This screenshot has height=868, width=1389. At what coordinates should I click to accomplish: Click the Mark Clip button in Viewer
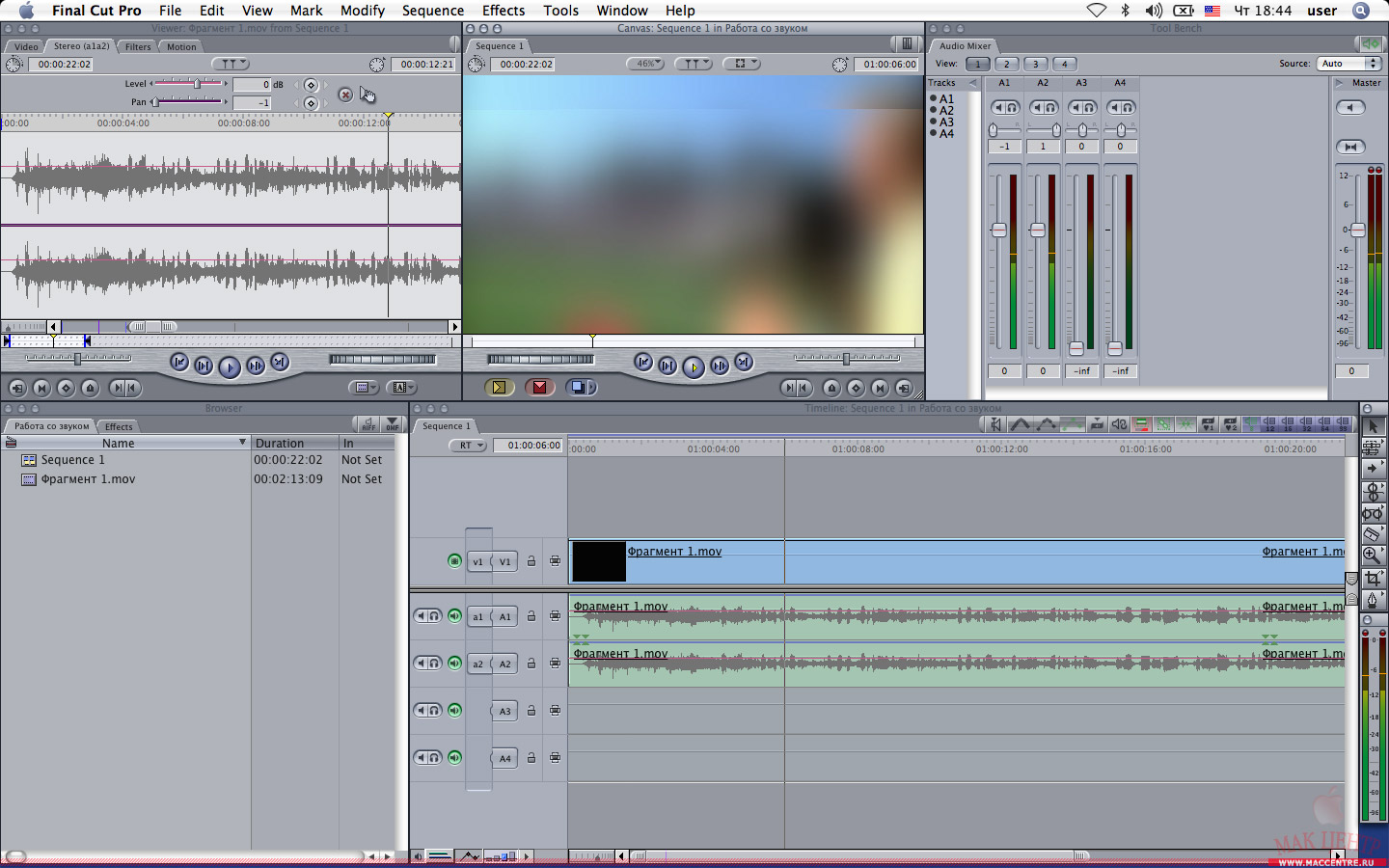tap(41, 388)
